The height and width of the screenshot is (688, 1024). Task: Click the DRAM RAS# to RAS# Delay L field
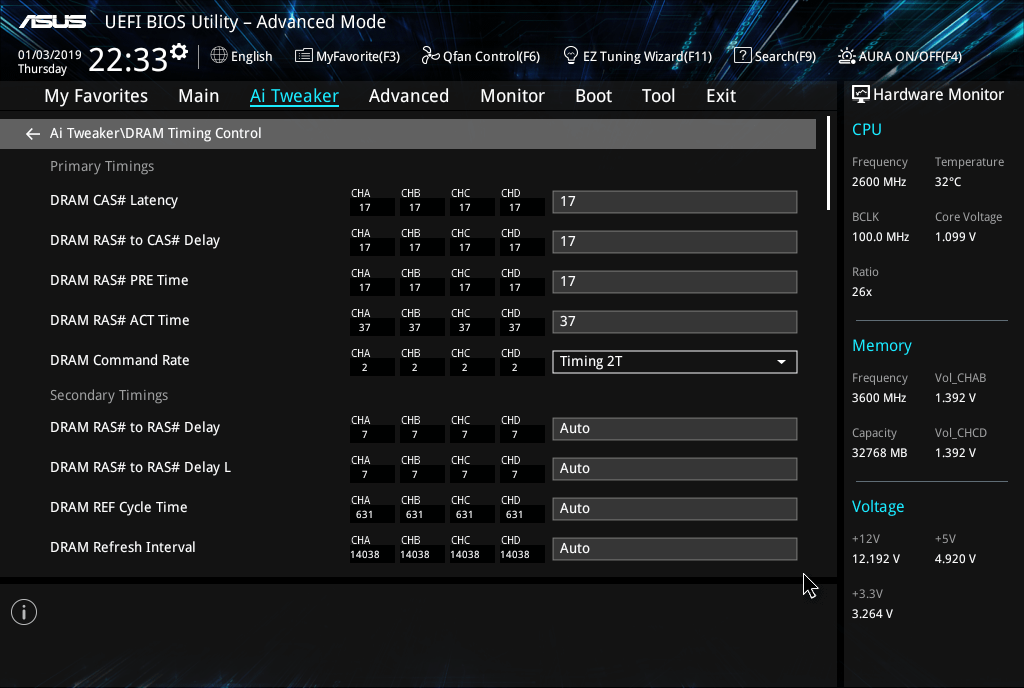pos(675,469)
